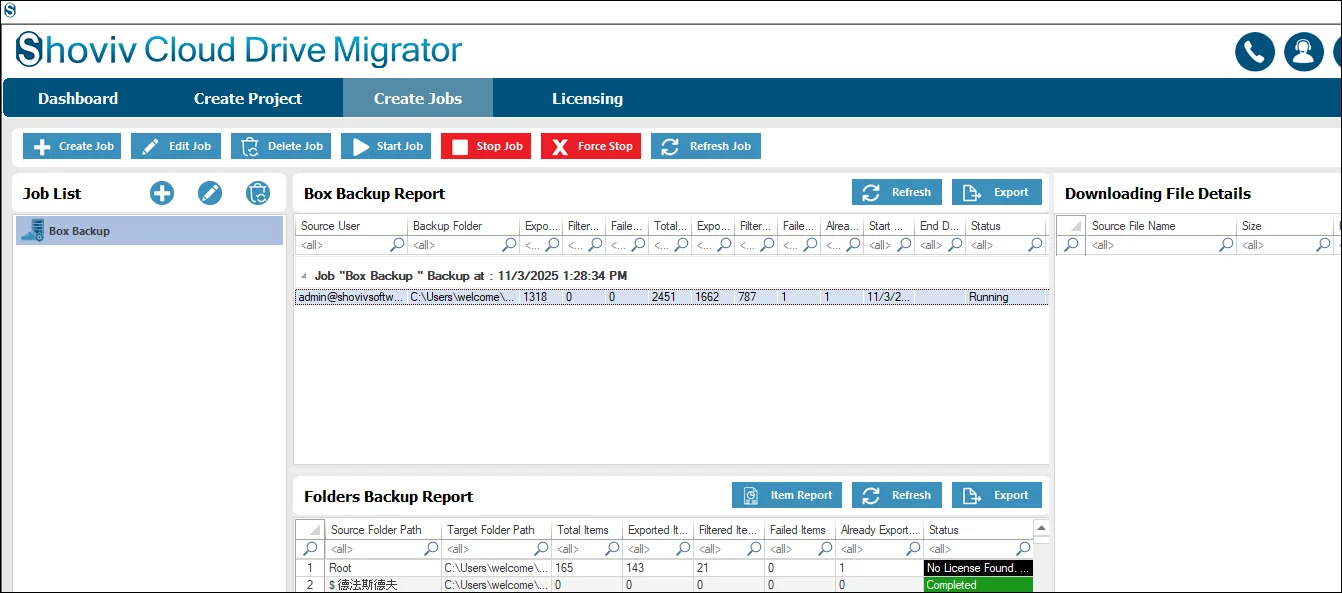Click the phone contact icon in the header
1342x593 pixels.
click(x=1254, y=52)
